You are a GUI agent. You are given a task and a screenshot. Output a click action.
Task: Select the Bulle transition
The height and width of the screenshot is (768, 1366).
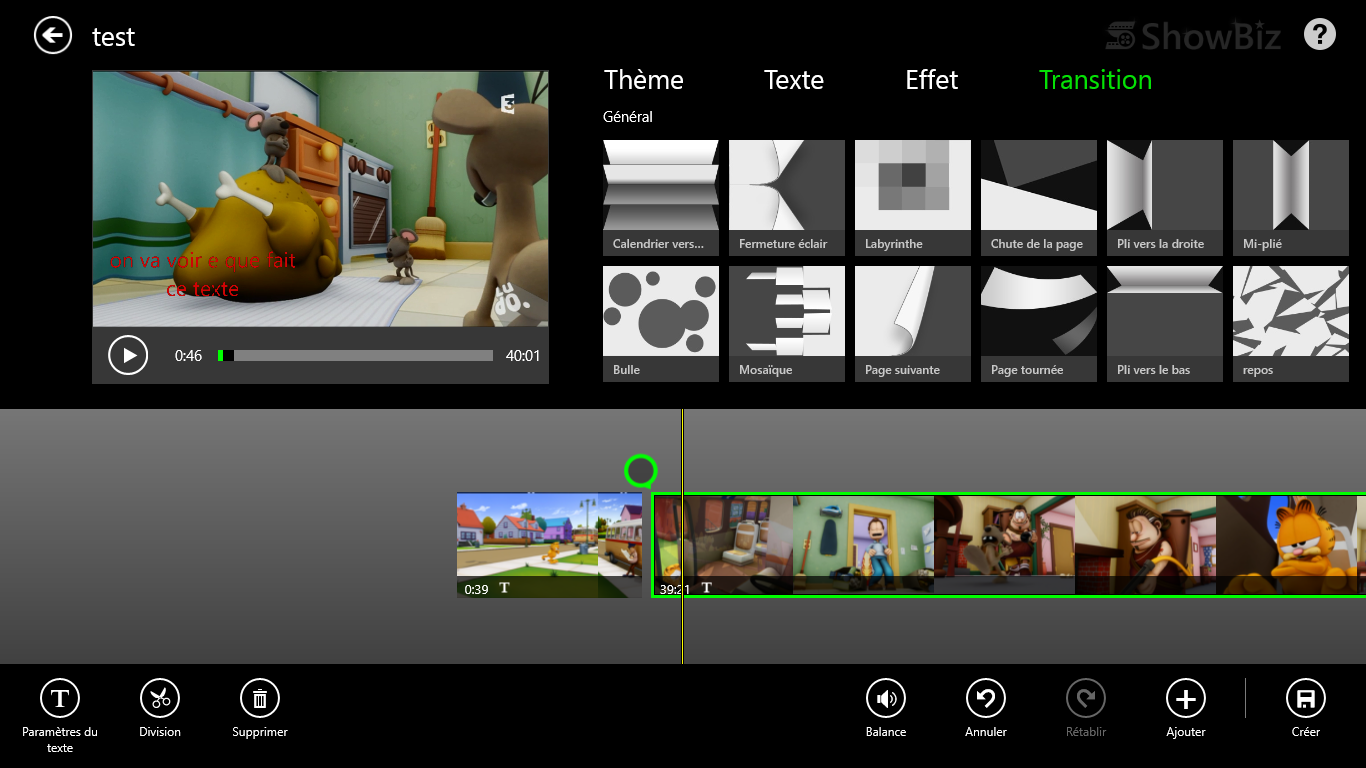(661, 324)
